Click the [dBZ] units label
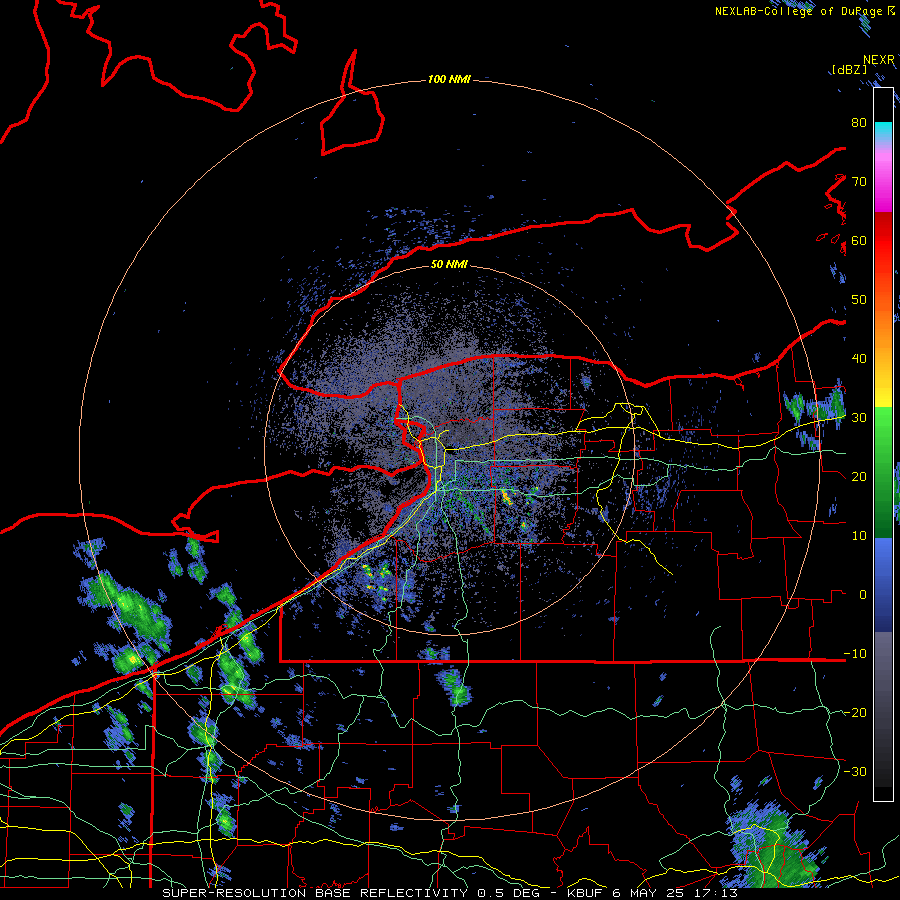 click(849, 69)
